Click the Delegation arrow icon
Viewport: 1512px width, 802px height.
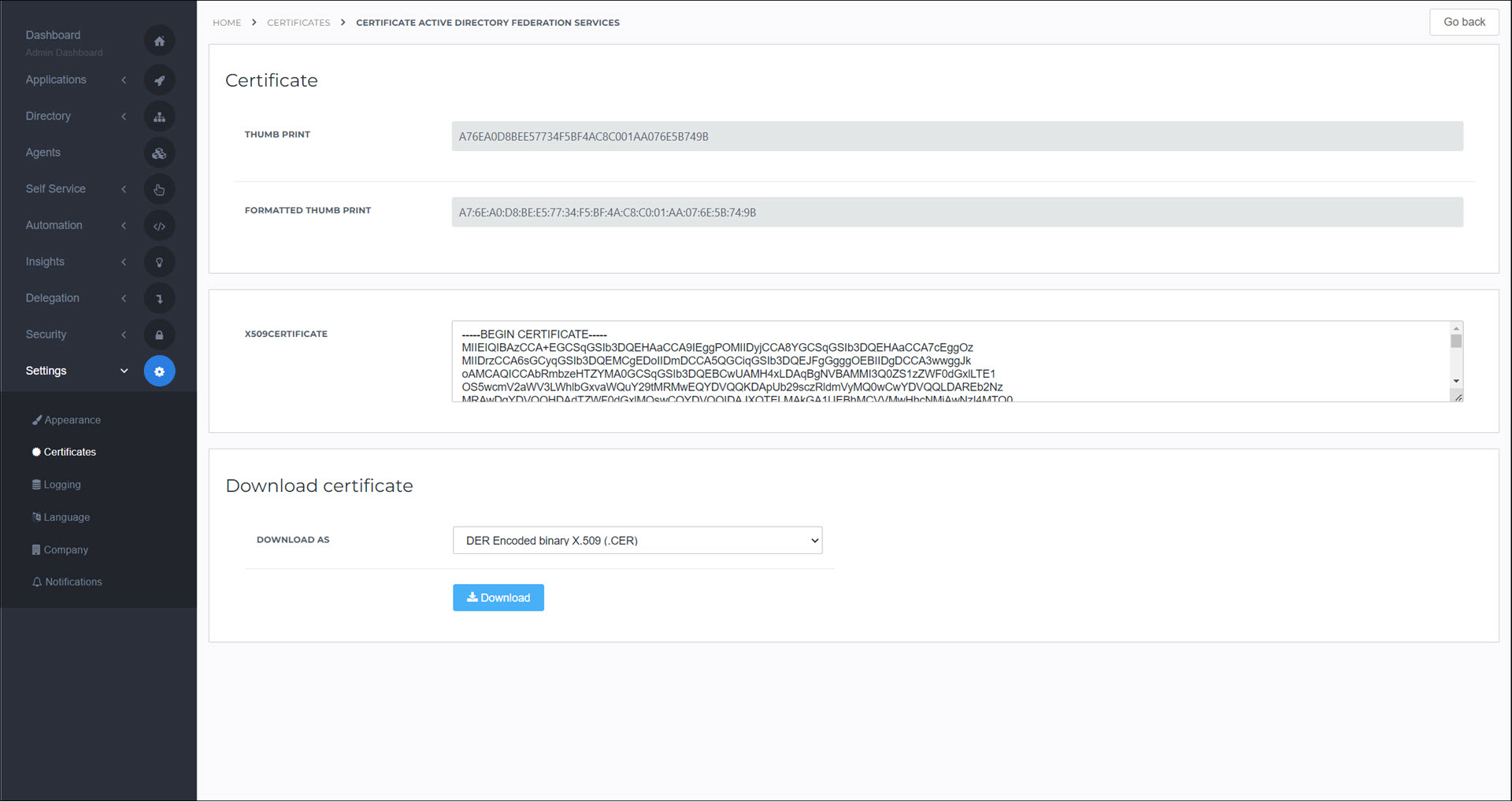point(159,298)
